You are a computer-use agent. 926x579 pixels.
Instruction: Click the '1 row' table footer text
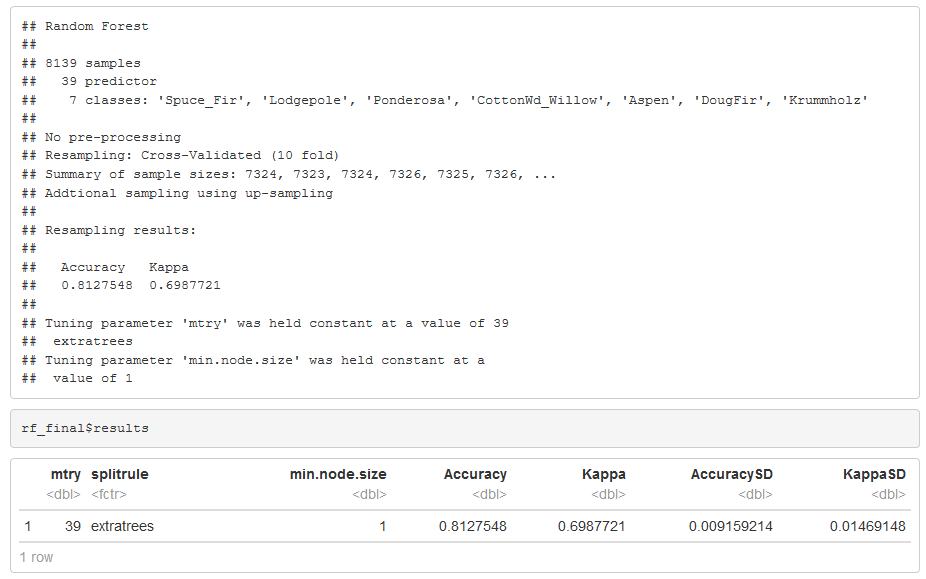[x=36, y=558]
